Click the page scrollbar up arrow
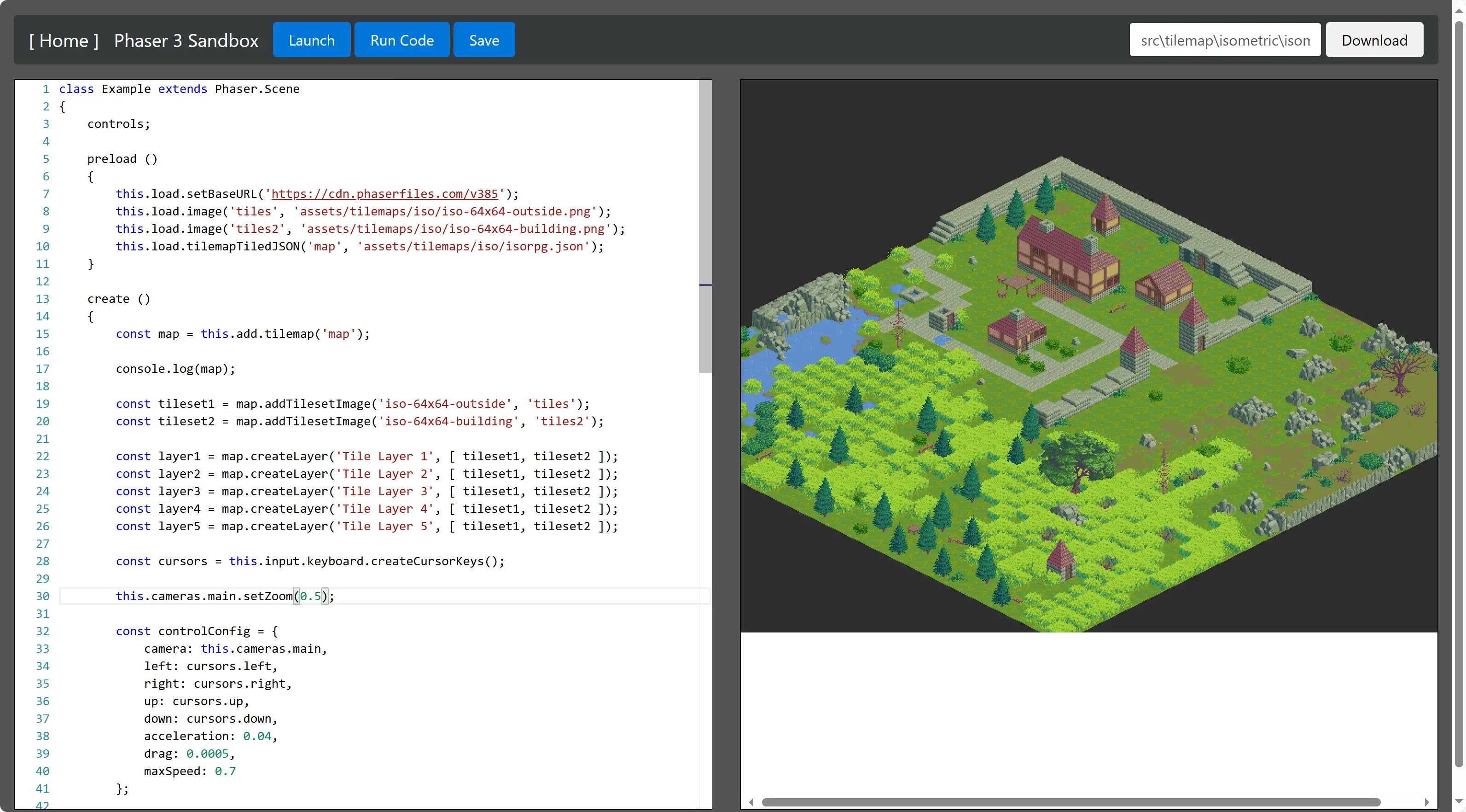The width and height of the screenshot is (1466, 812). pyautogui.click(x=1459, y=10)
